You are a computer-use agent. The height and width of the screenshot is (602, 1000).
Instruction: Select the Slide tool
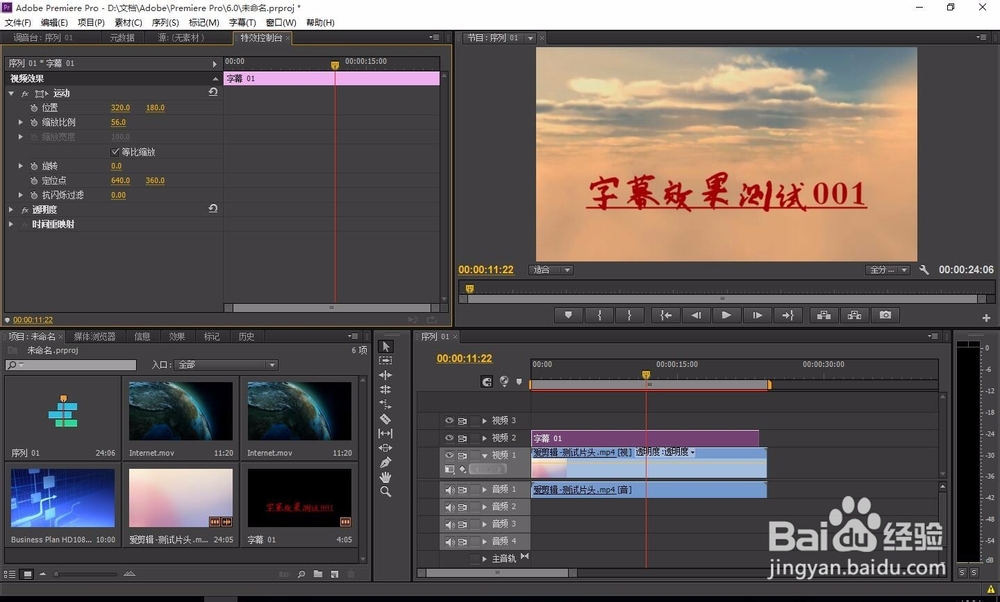pyautogui.click(x=385, y=448)
